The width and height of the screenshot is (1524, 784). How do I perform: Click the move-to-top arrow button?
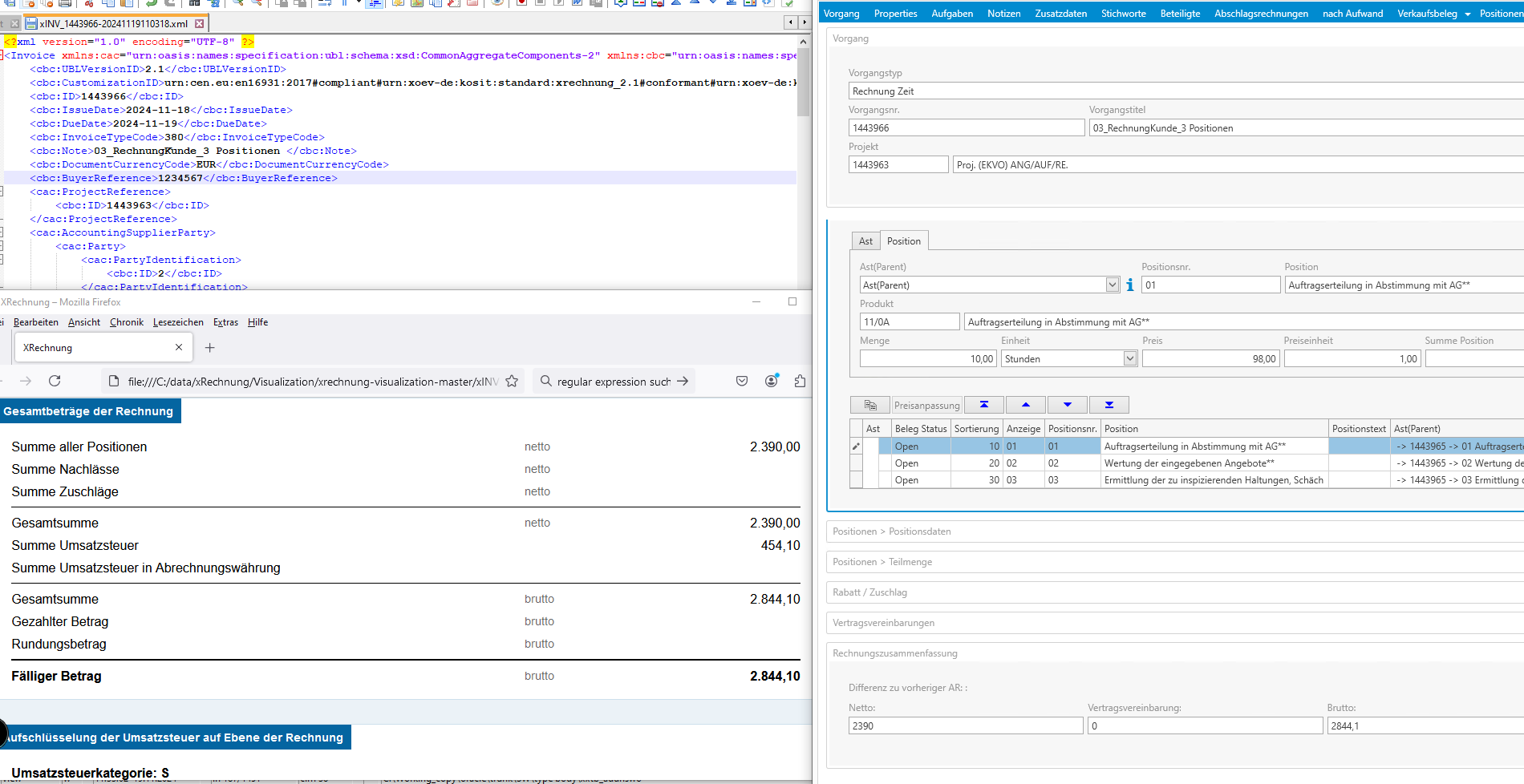[x=983, y=405]
